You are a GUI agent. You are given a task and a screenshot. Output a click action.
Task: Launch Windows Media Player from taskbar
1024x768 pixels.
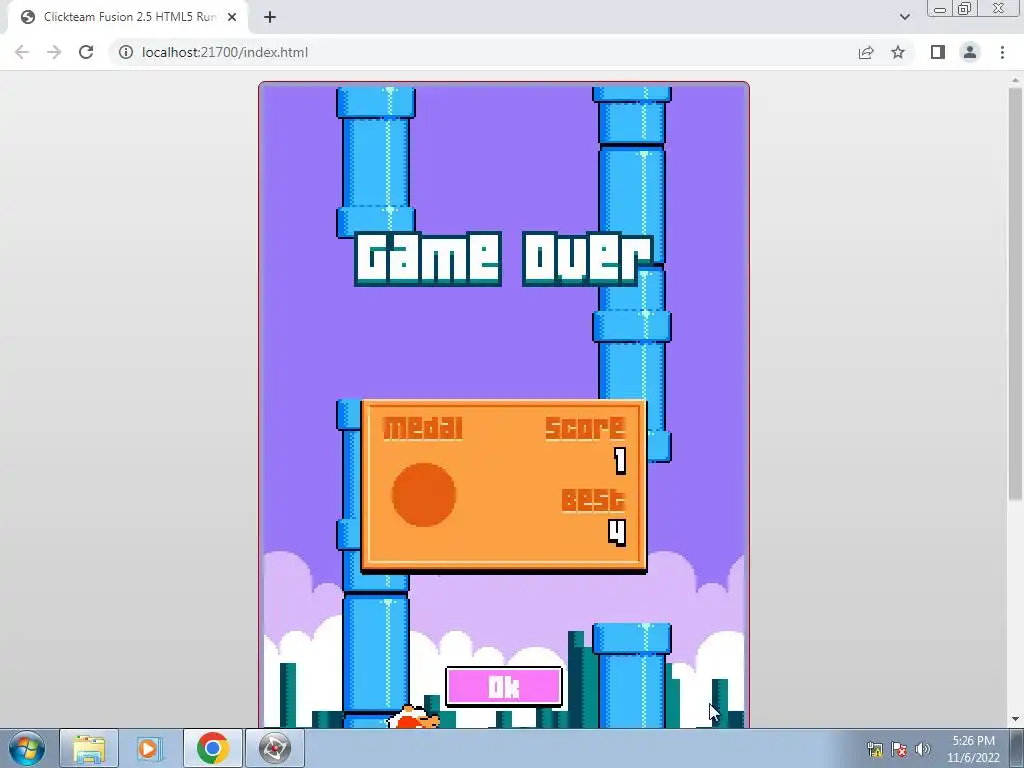coord(148,748)
